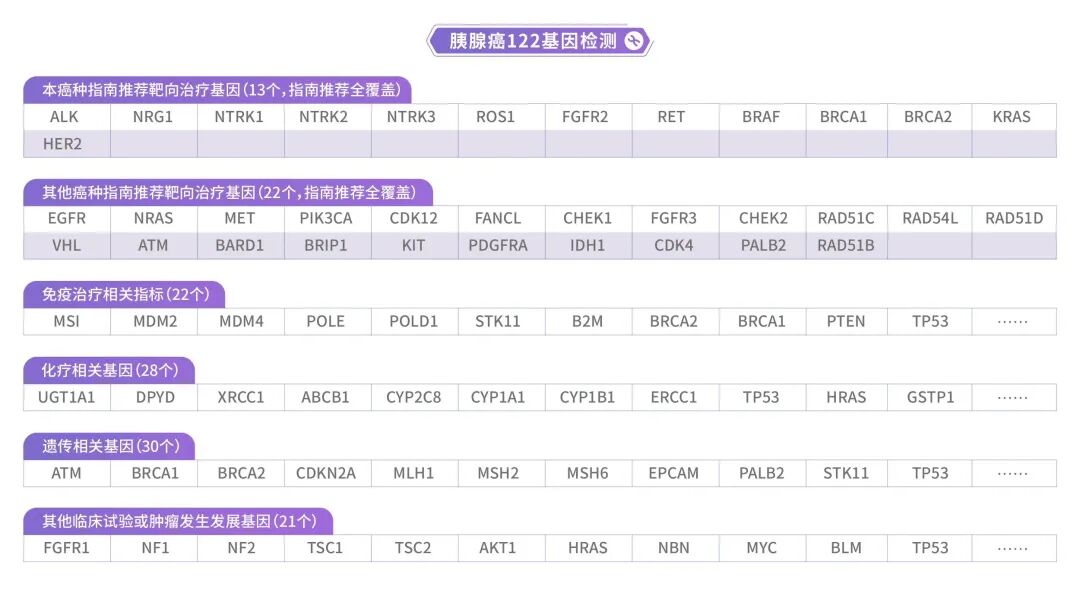Click the KRAS cell
This screenshot has width=1080, height=589.
(1014, 117)
